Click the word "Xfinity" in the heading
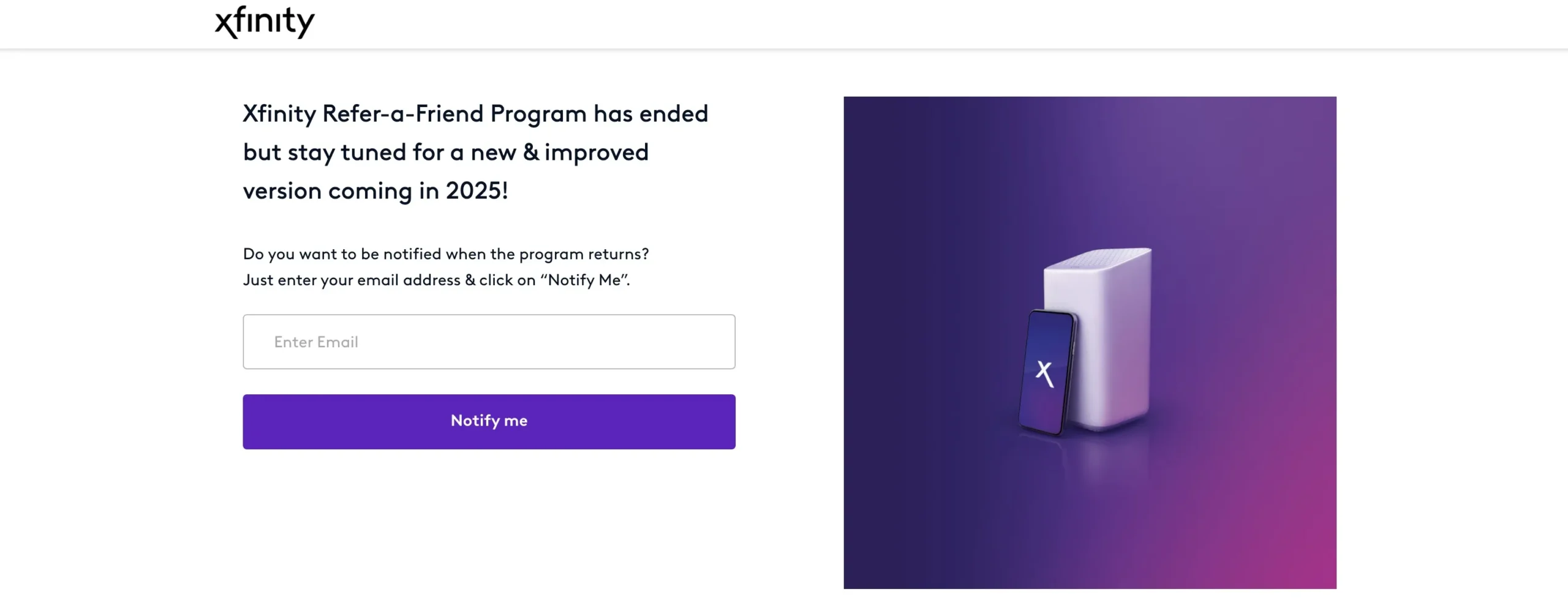This screenshot has height=600, width=1568. [x=279, y=114]
